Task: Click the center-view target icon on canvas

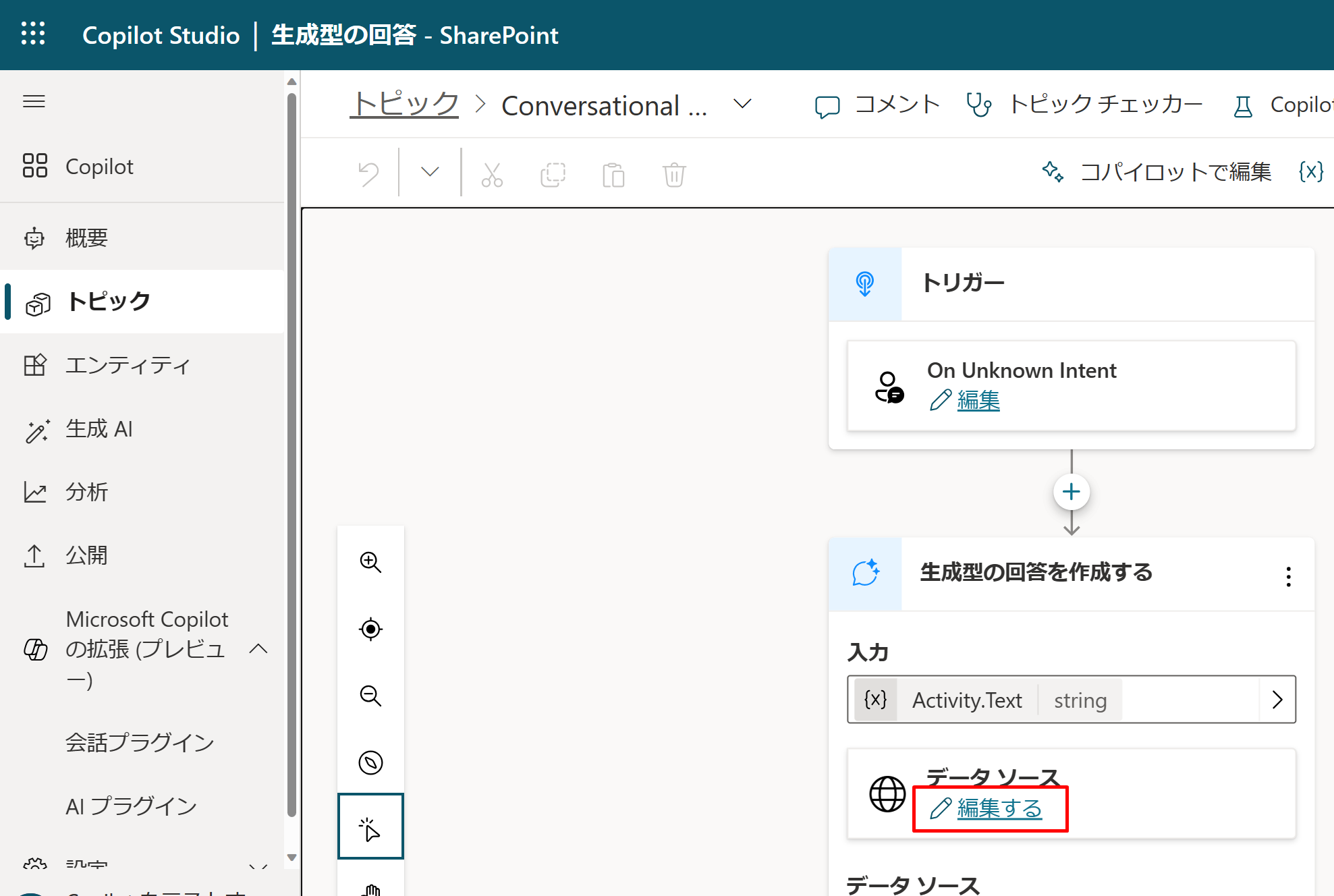Action: click(370, 629)
